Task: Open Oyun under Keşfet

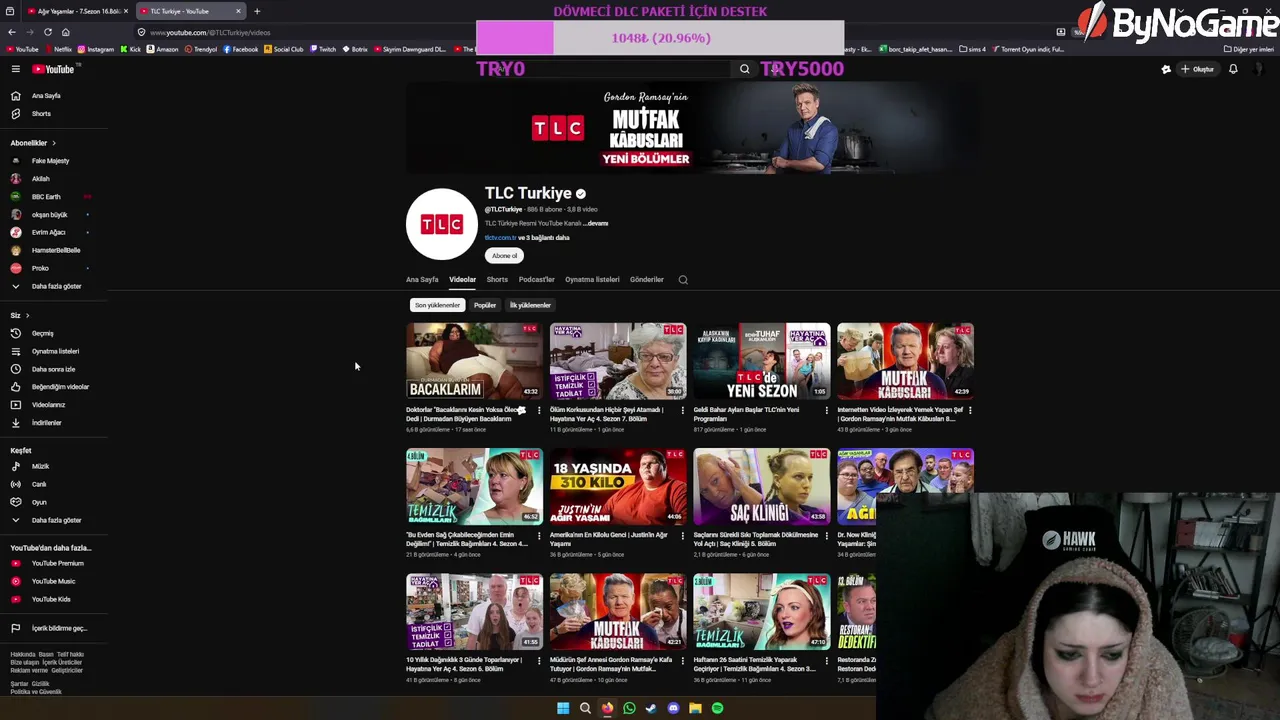Action: click(x=39, y=502)
